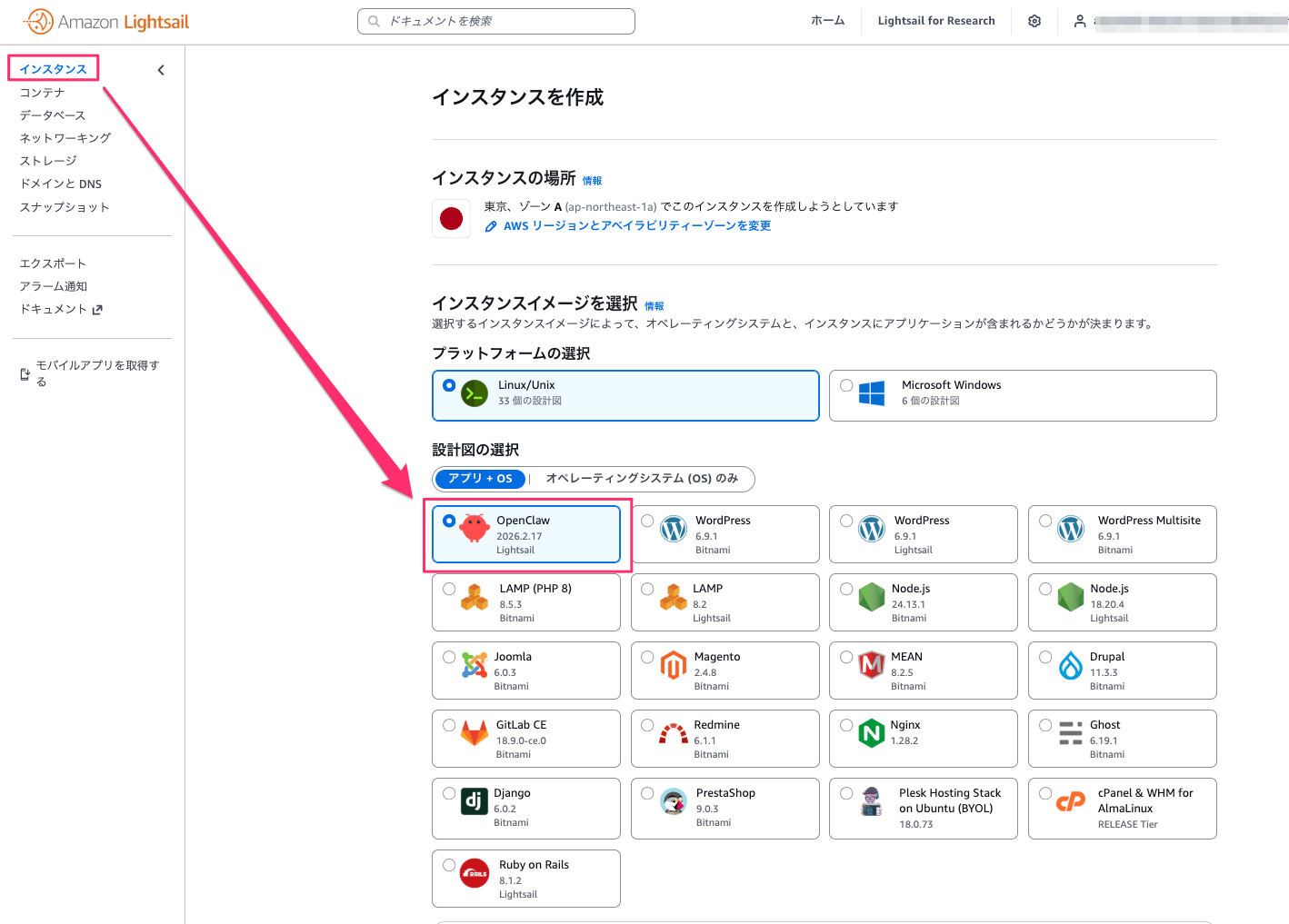This screenshot has width=1289, height=924.
Task: Open Lightsail for Research link
Action: [x=935, y=21]
